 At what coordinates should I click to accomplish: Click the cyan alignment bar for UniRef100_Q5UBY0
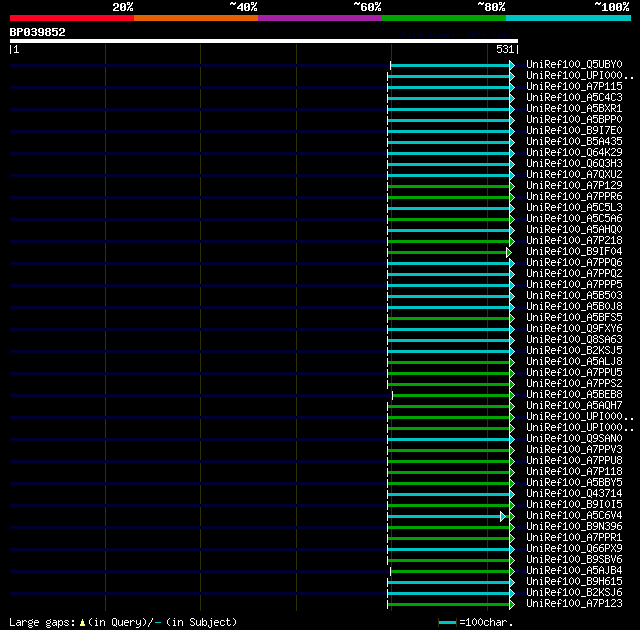point(452,65)
